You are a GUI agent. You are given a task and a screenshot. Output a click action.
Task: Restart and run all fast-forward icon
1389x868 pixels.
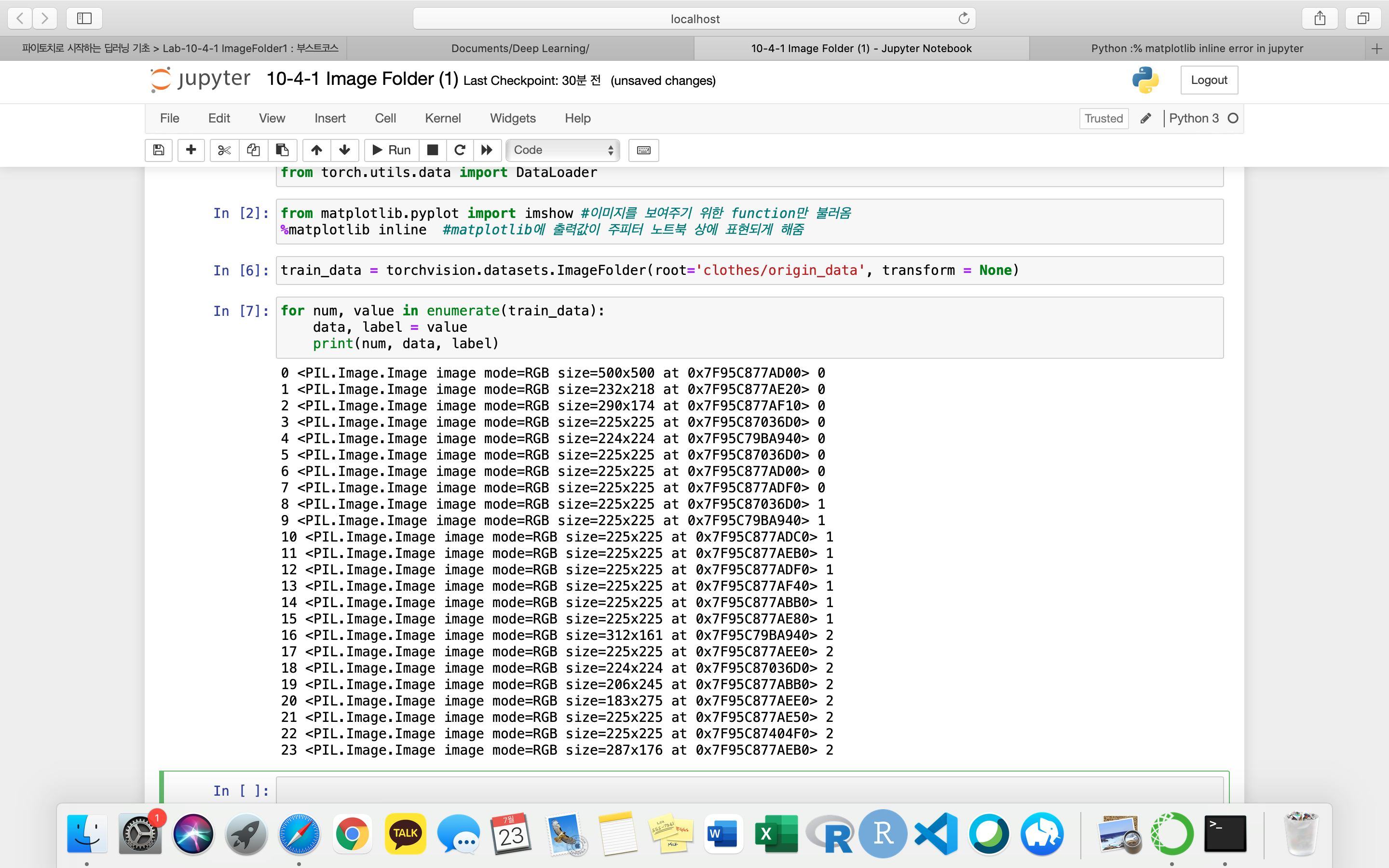click(x=487, y=150)
